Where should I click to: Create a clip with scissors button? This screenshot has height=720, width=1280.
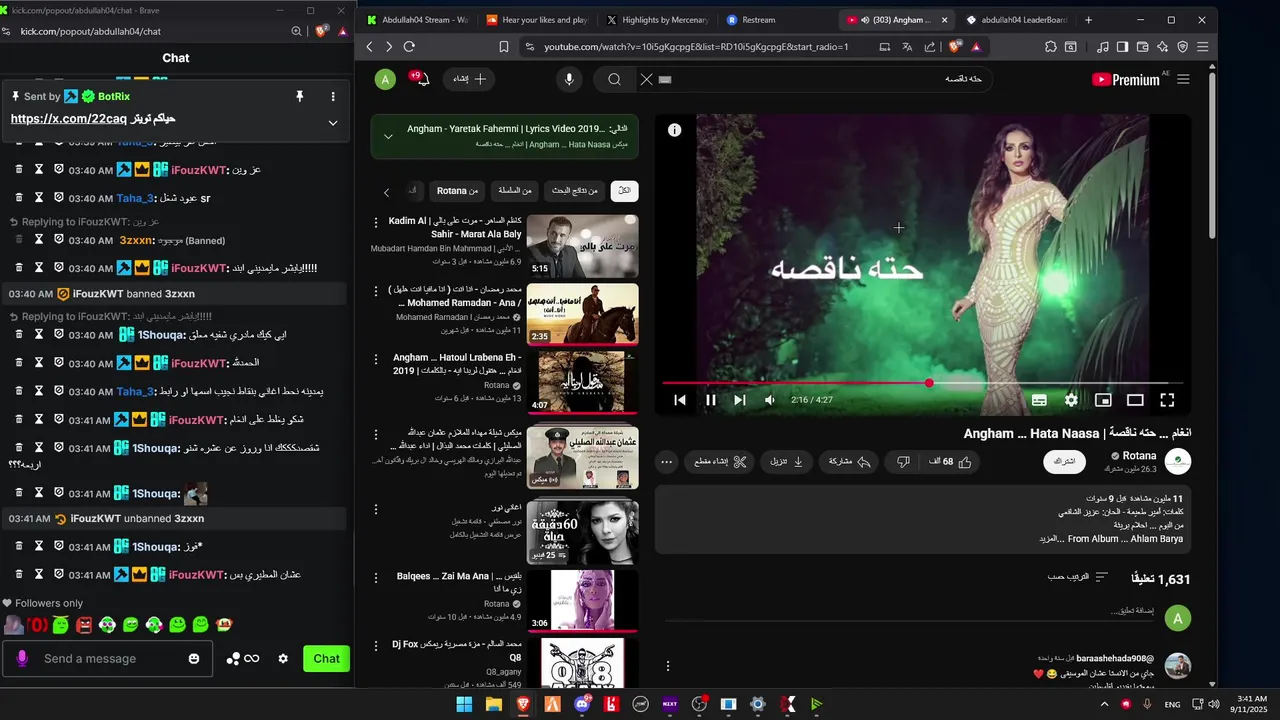(721, 462)
